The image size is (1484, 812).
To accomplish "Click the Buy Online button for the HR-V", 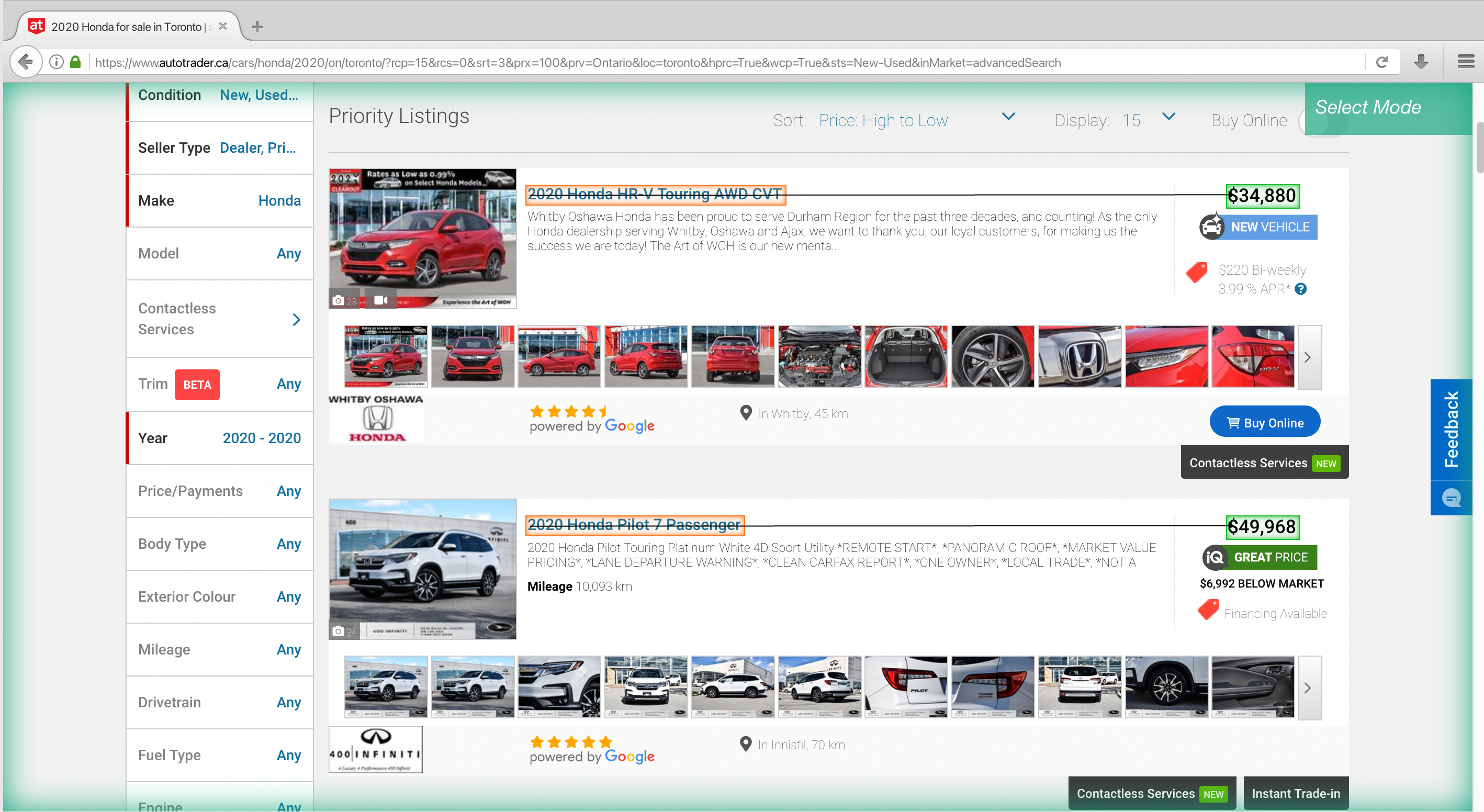I will 1265,422.
